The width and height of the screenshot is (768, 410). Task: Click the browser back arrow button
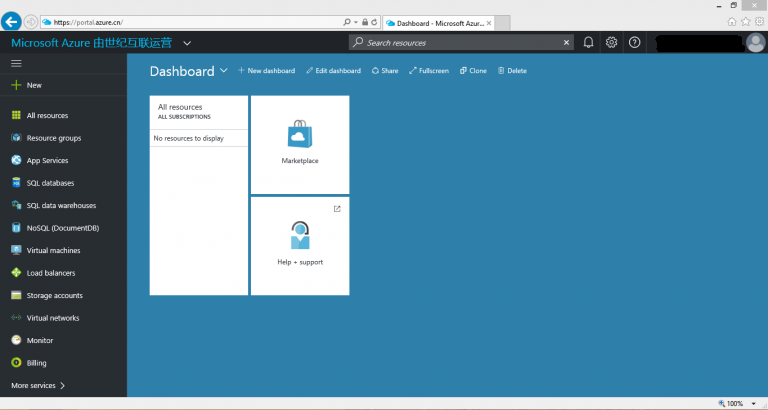click(11, 22)
